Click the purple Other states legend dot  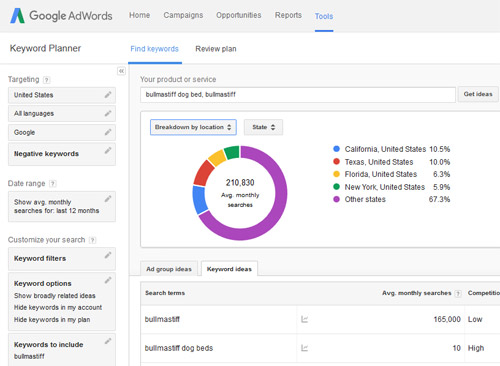[x=336, y=199]
